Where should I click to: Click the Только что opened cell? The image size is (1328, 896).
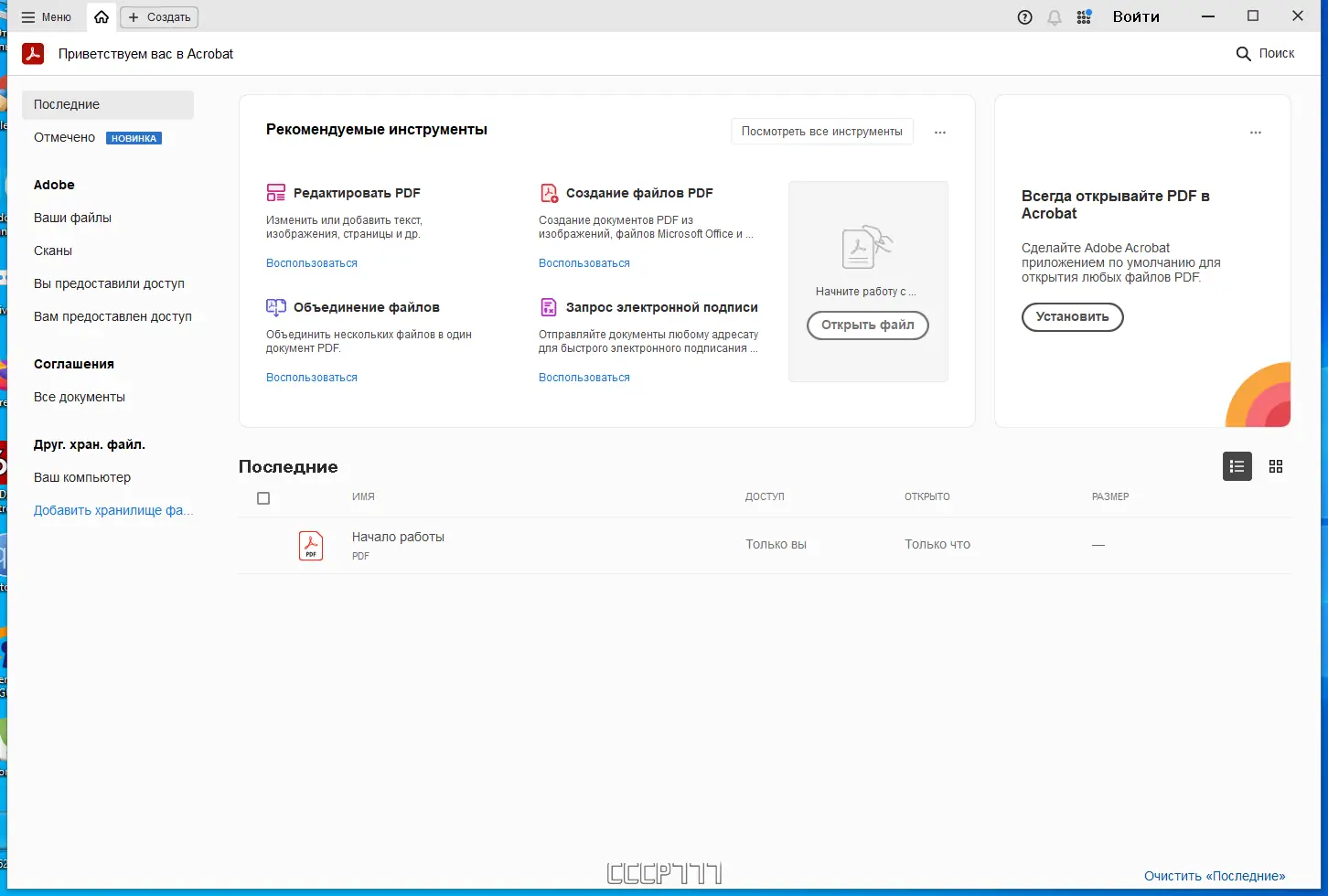point(937,544)
